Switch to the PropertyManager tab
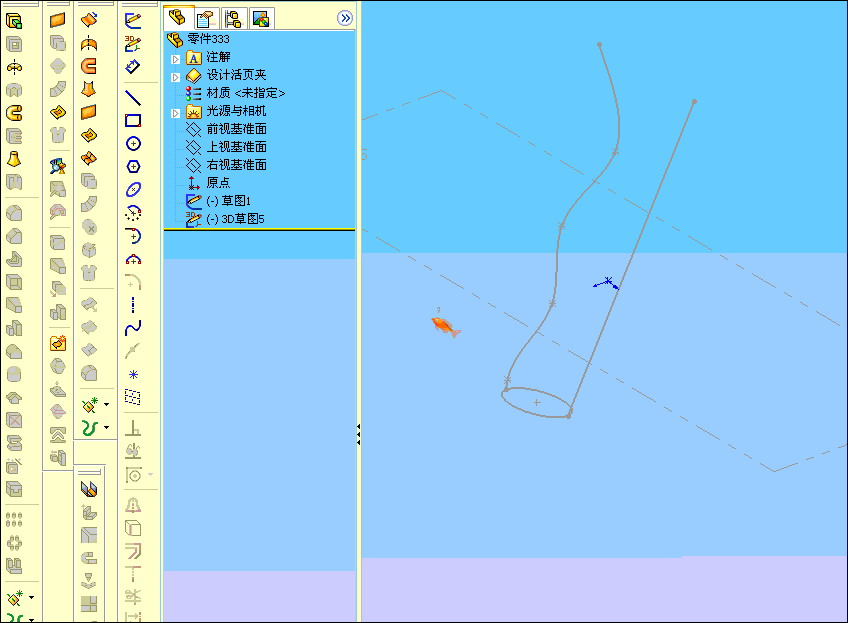This screenshot has height=623, width=848. click(x=206, y=19)
